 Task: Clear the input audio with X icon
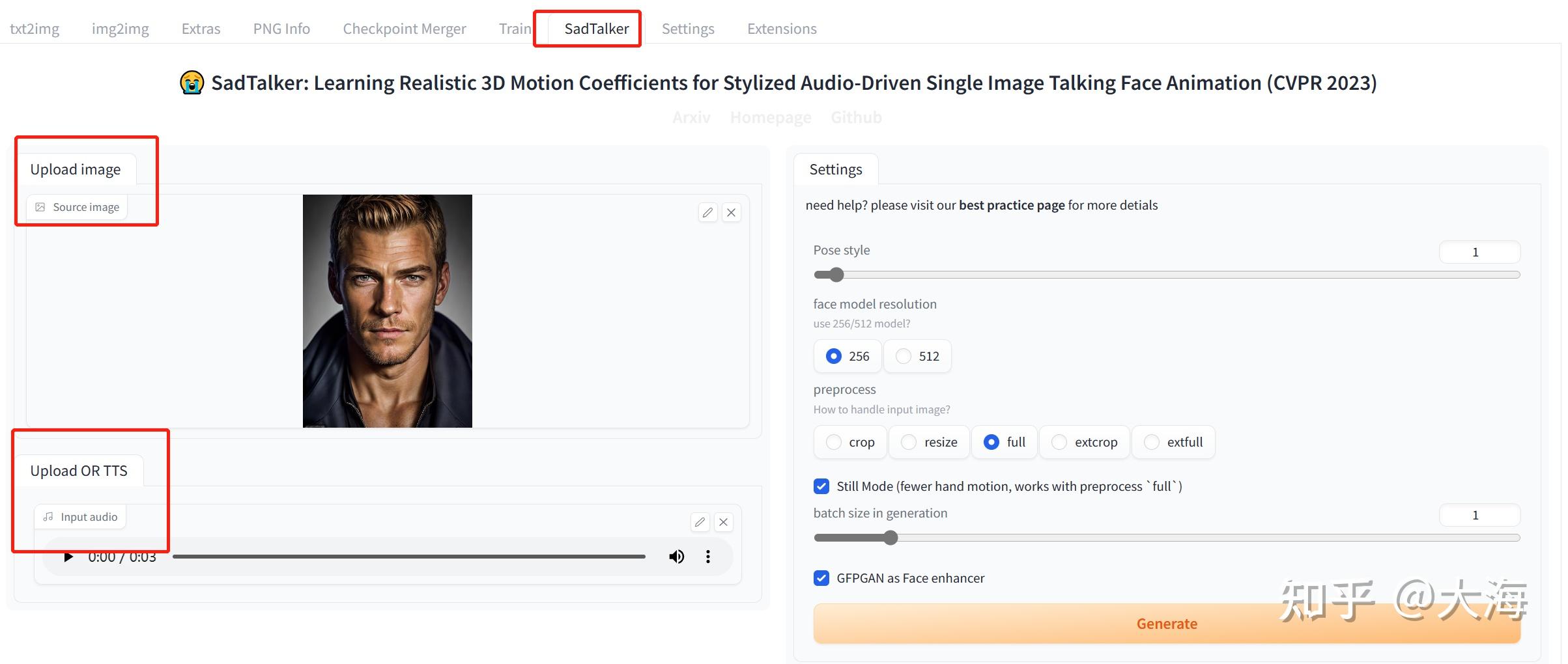tap(723, 522)
